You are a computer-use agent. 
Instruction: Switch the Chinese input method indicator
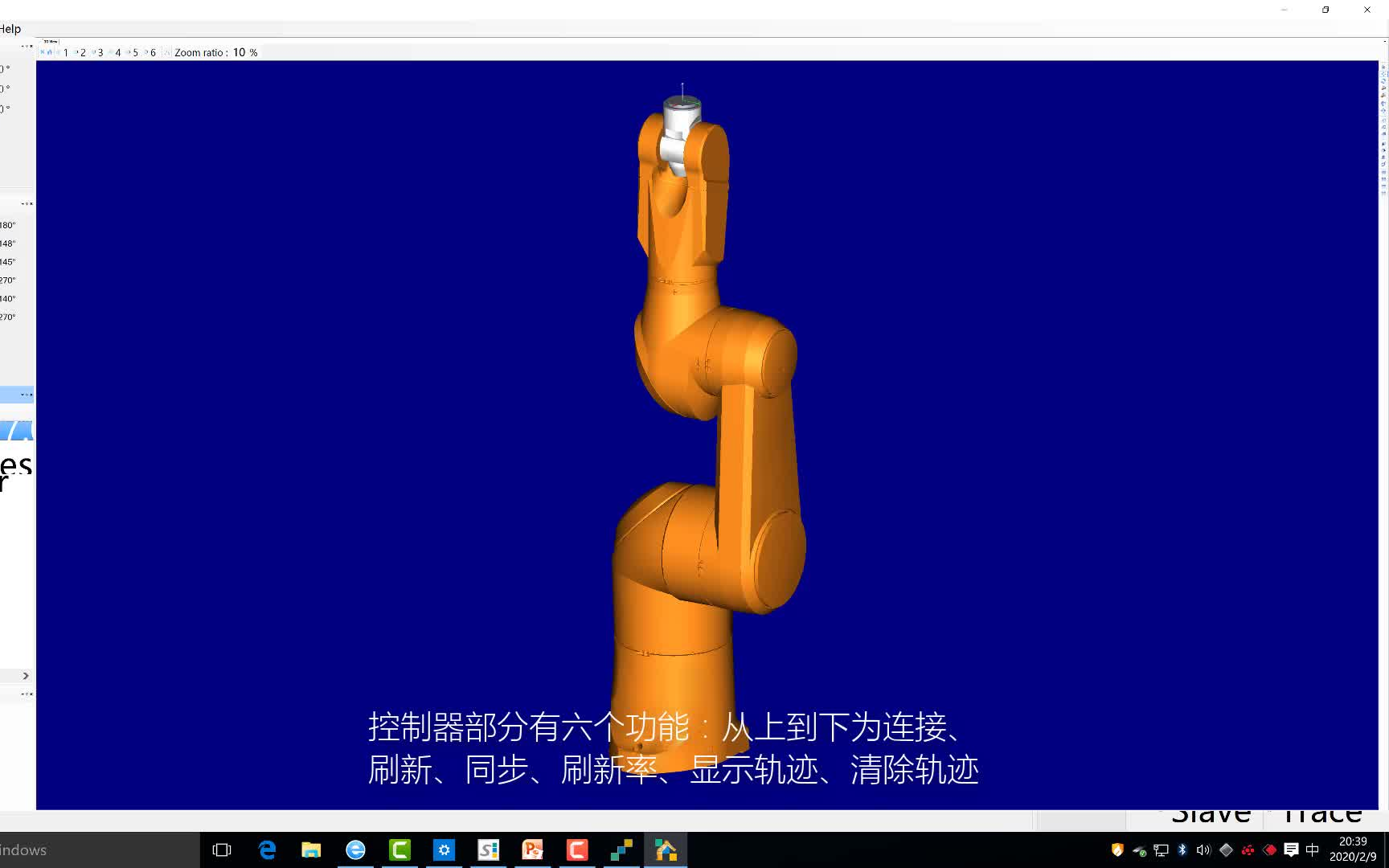point(1313,850)
